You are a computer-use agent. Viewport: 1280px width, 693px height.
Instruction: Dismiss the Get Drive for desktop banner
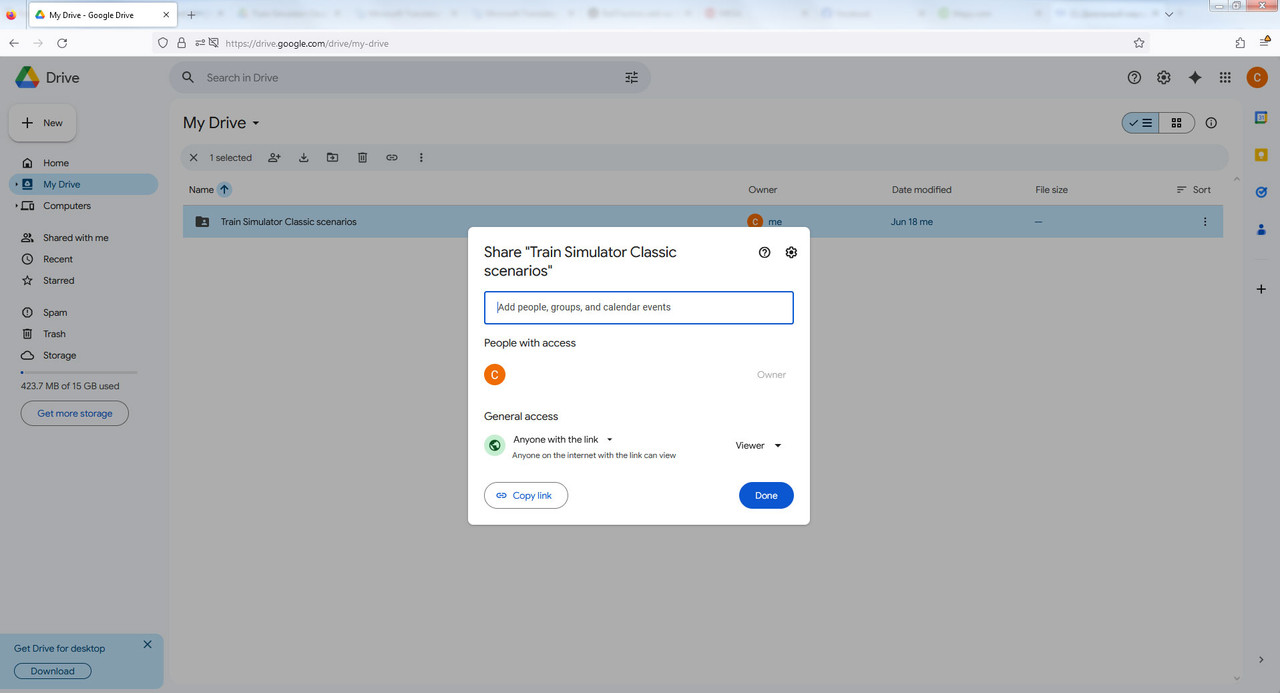pyautogui.click(x=147, y=644)
